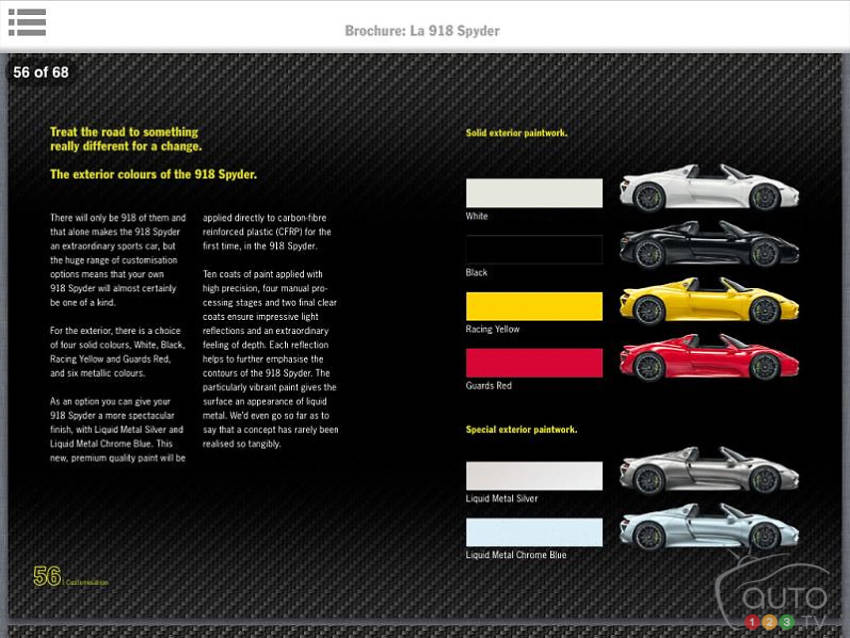Click the 'Special exterior paintwork.' heading
Screen dimensions: 850x638
(521, 429)
